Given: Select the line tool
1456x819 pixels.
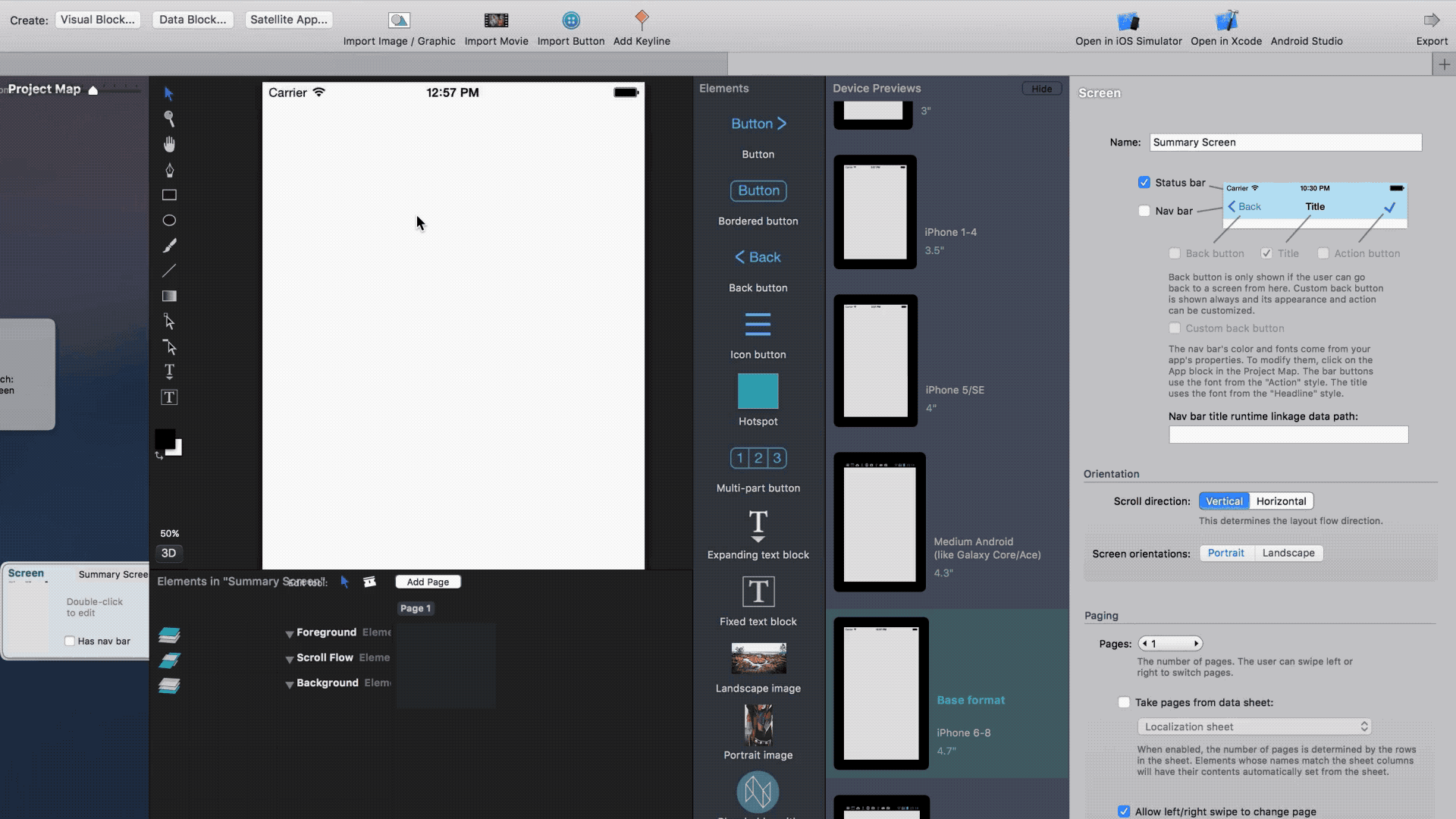Looking at the screenshot, I should pos(169,271).
